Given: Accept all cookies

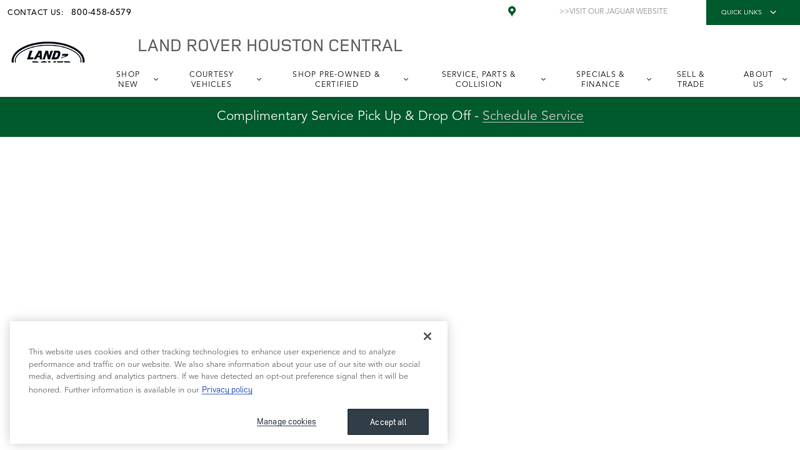Looking at the screenshot, I should 388,422.
